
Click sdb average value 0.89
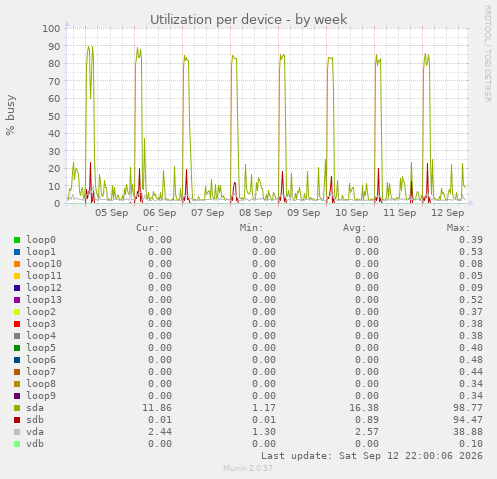tap(367, 420)
